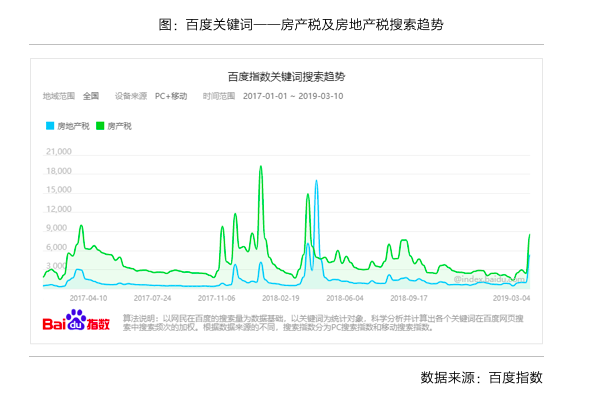Click the blue 房地产税 legend swatch
This screenshot has width=590, height=396.
[50, 126]
